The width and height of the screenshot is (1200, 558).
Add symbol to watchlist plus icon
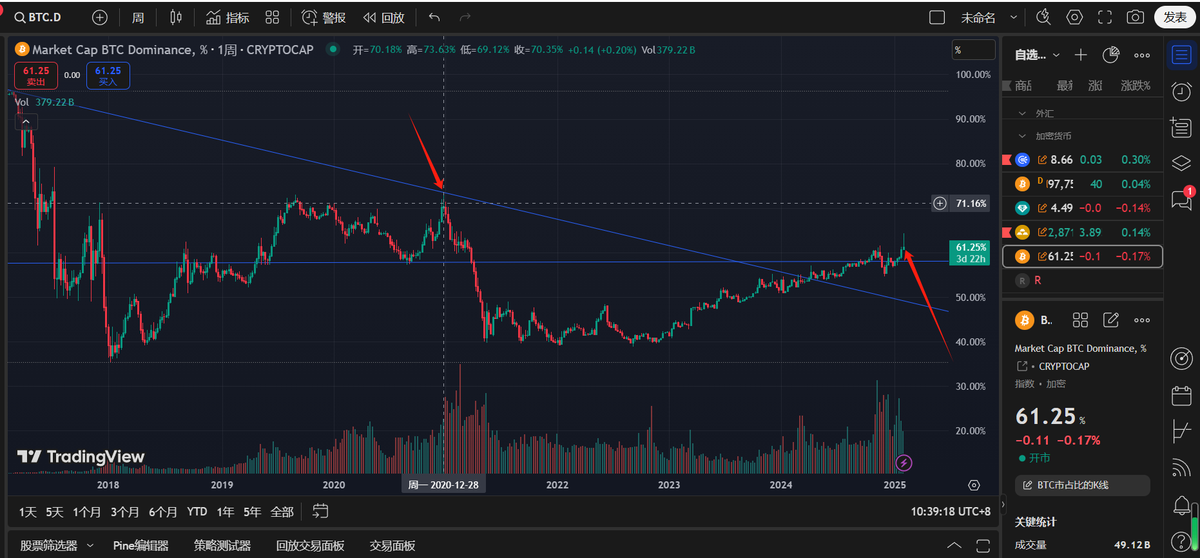[x=1081, y=55]
